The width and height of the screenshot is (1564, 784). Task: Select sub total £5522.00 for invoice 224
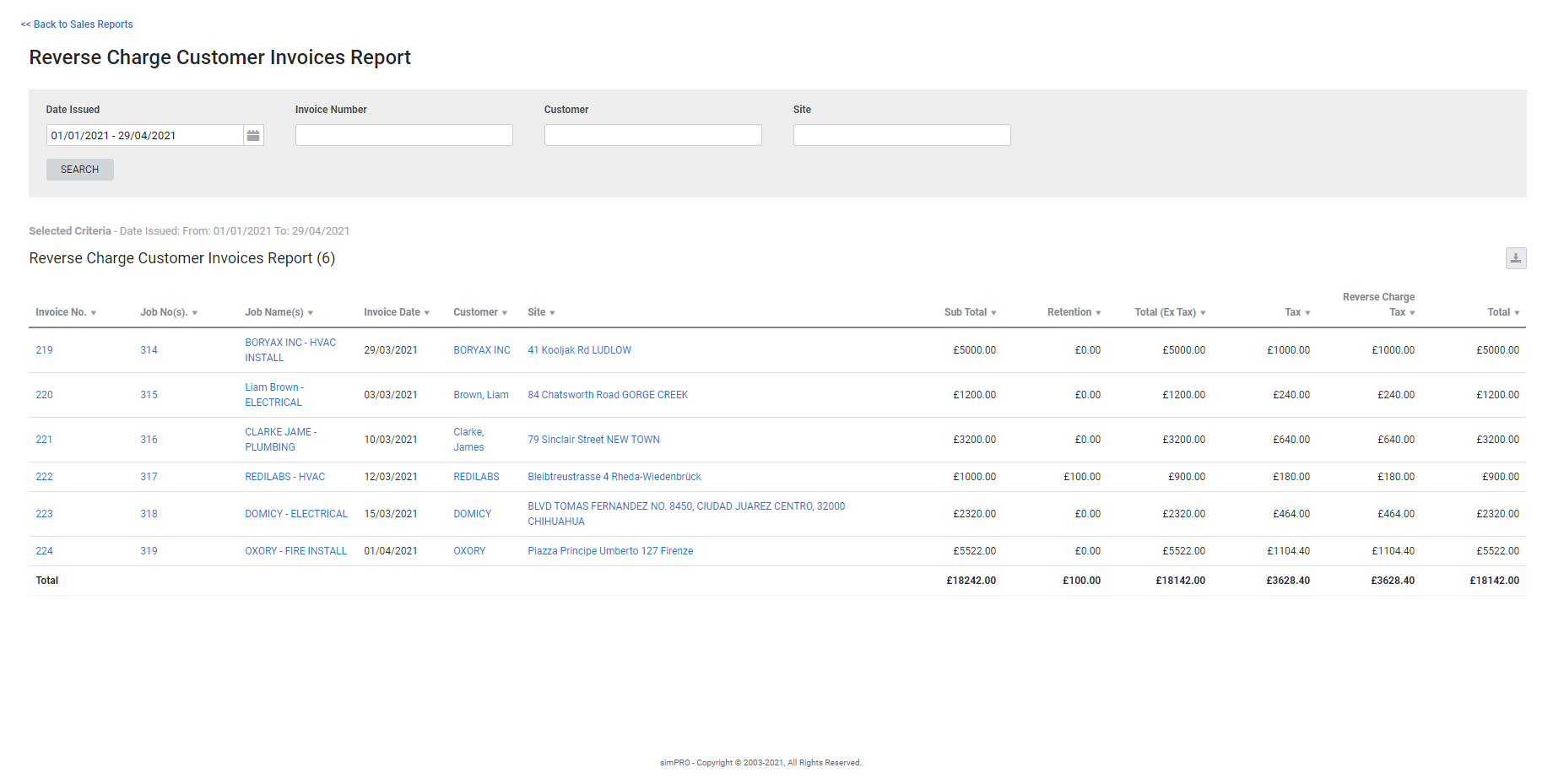pyautogui.click(x=975, y=551)
